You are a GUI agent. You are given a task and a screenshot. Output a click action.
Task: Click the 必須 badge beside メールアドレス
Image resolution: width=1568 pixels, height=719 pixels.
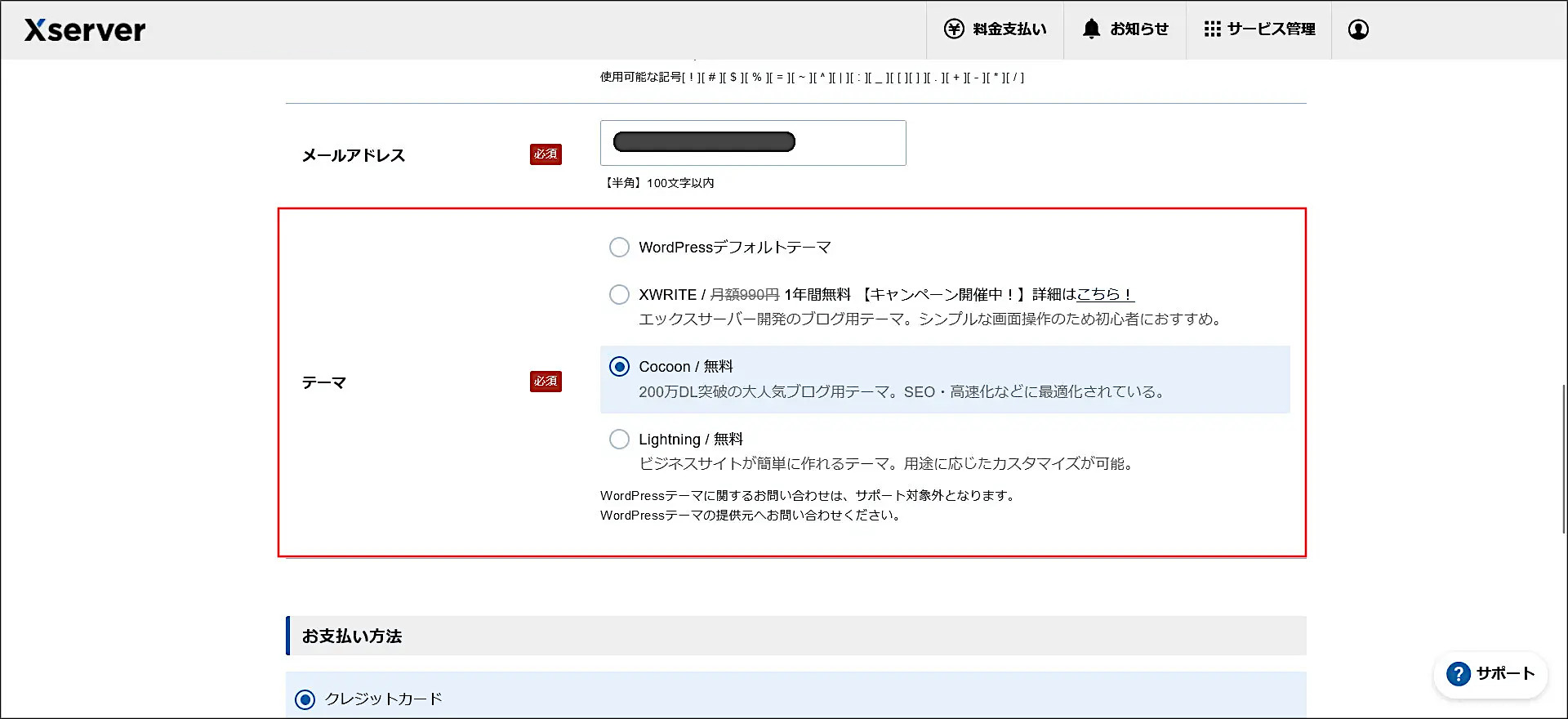[546, 154]
